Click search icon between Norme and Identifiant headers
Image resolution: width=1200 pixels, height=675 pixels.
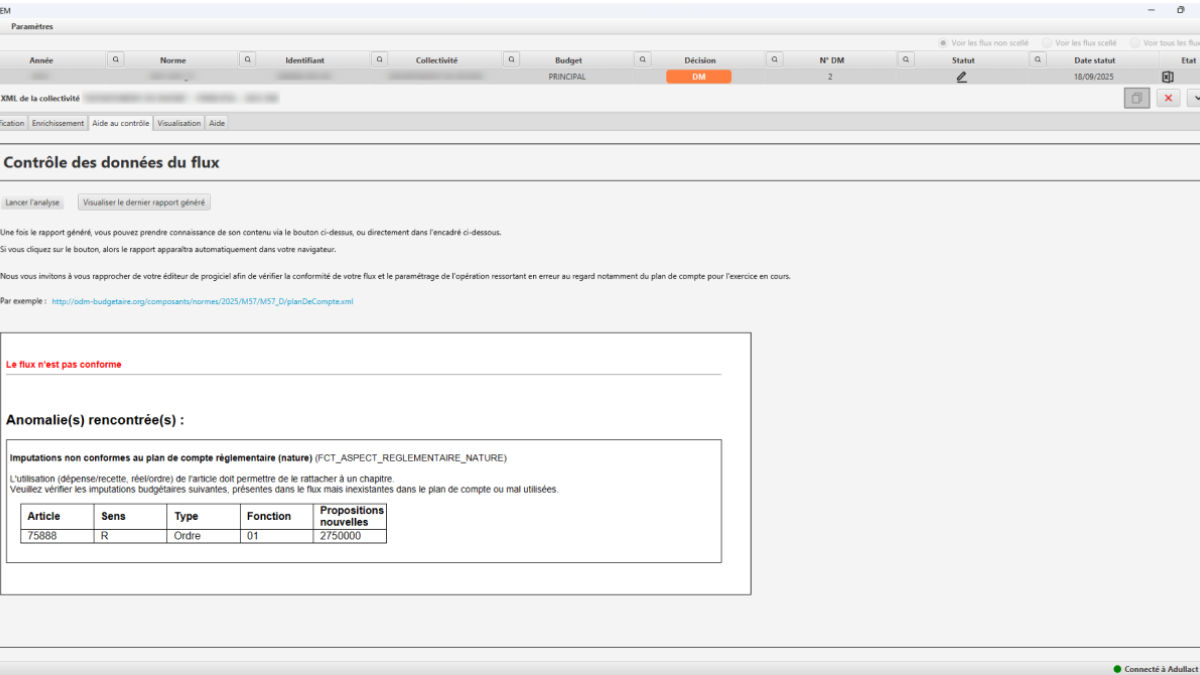tap(247, 60)
